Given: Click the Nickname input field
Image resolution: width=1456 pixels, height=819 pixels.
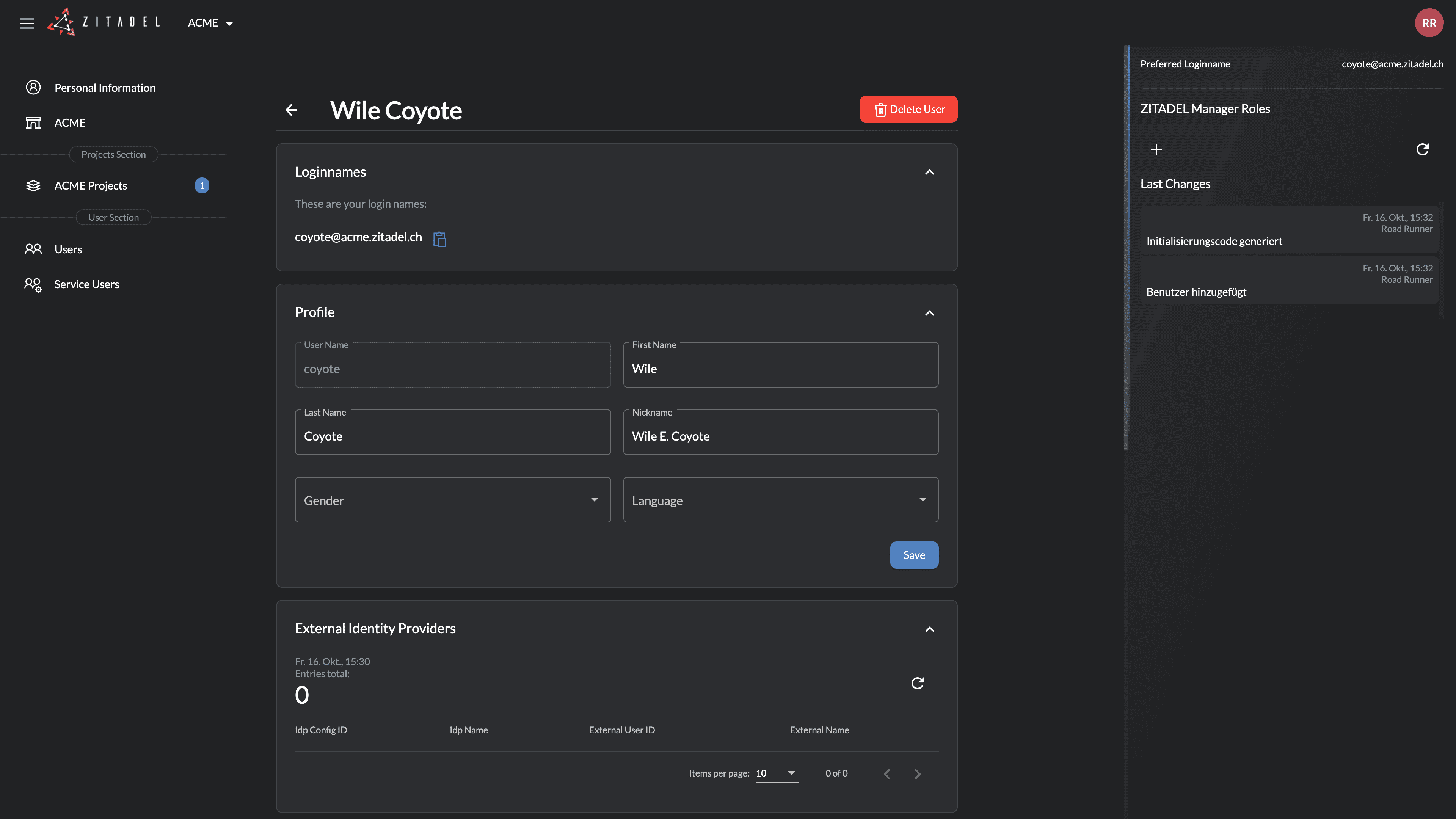Looking at the screenshot, I should click(780, 436).
